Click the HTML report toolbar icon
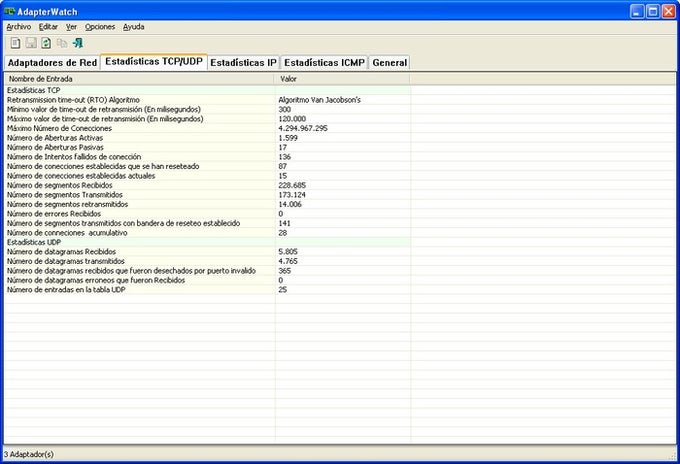The width and height of the screenshot is (680, 464). [x=15, y=43]
